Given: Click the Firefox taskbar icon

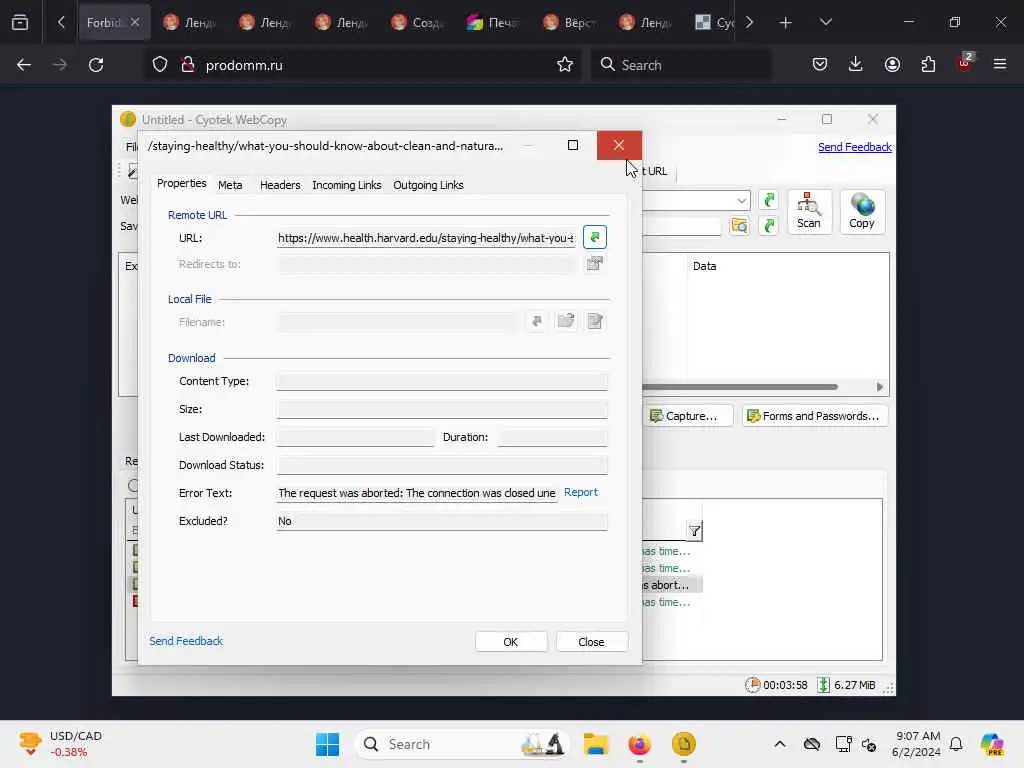Looking at the screenshot, I should tap(639, 744).
